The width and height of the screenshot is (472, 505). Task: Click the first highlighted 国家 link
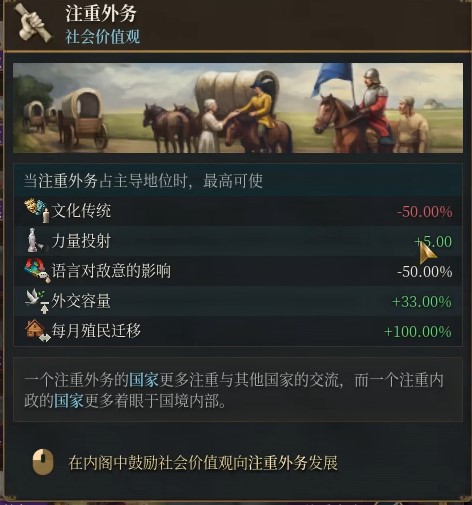tap(144, 380)
